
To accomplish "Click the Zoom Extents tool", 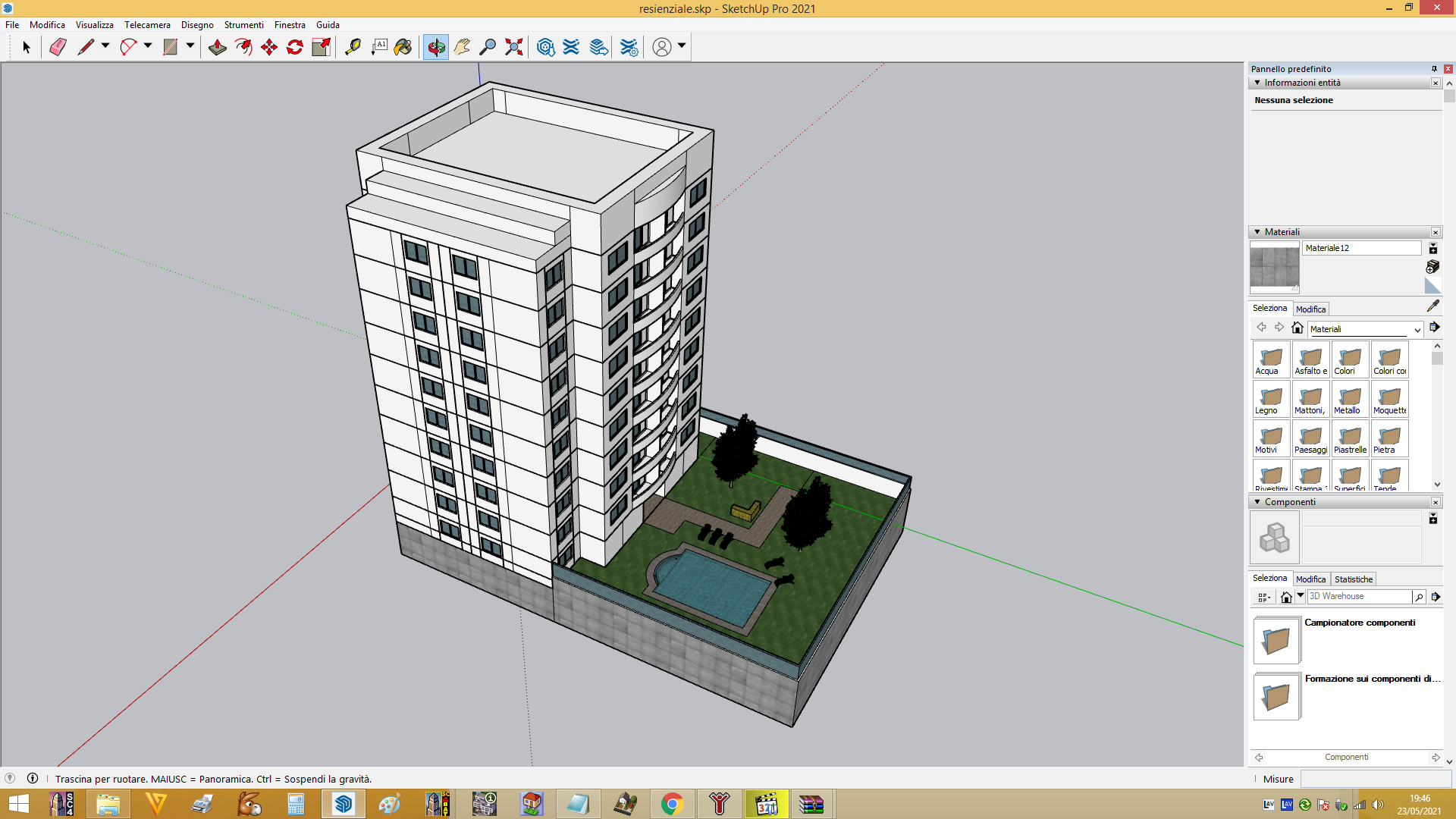I will [x=514, y=47].
